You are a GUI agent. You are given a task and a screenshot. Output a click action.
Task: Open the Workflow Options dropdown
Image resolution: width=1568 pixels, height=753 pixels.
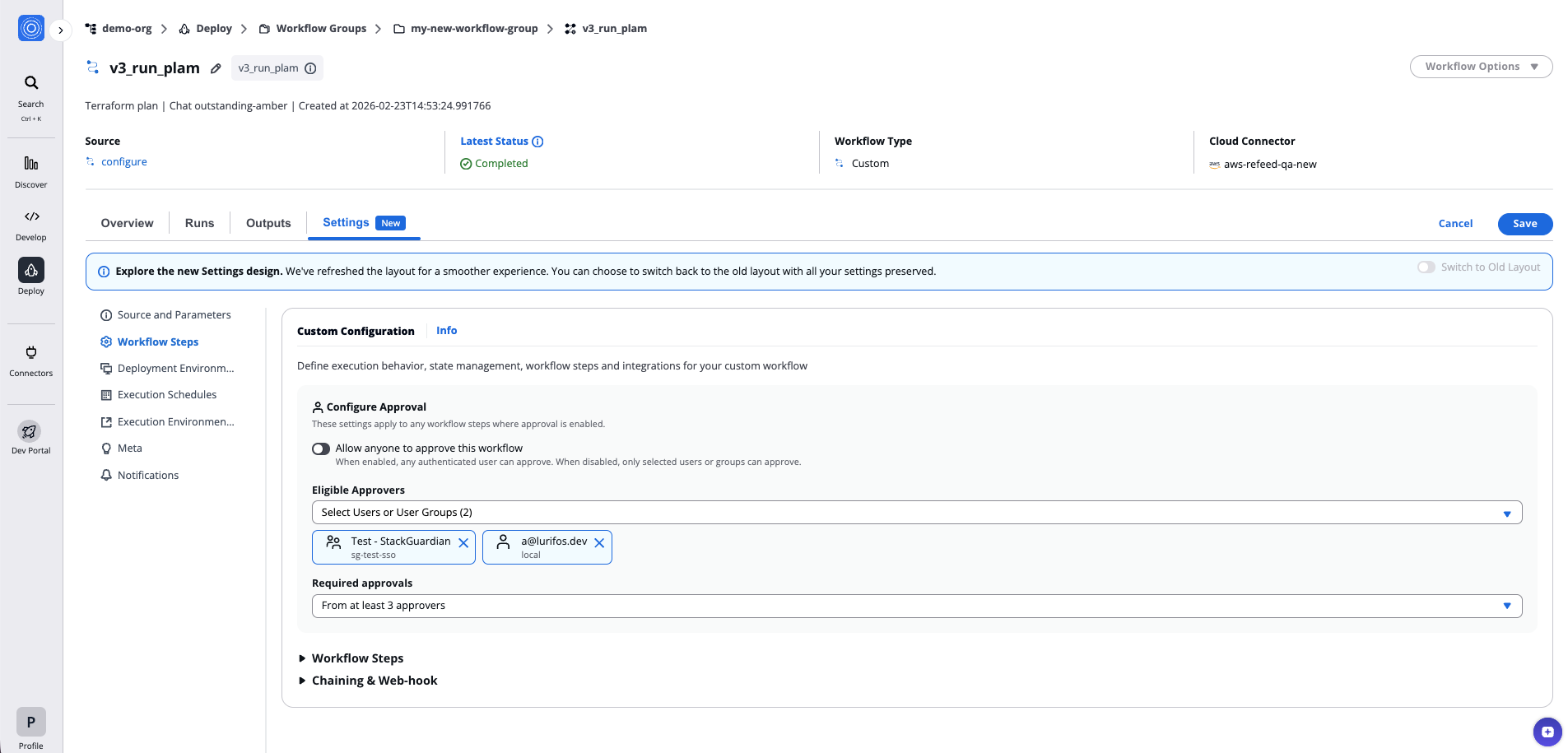(x=1480, y=66)
